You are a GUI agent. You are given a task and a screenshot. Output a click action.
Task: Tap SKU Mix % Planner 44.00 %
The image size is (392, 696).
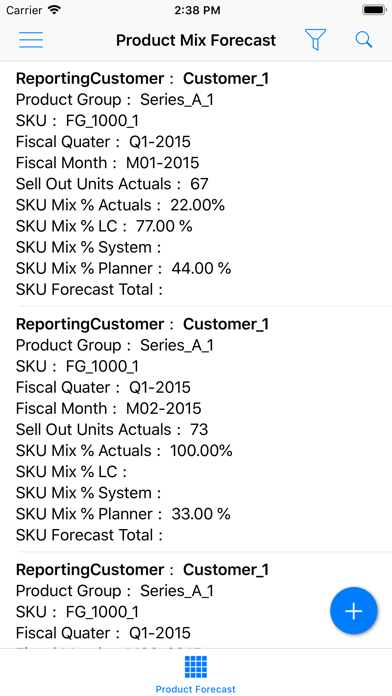coord(123,268)
